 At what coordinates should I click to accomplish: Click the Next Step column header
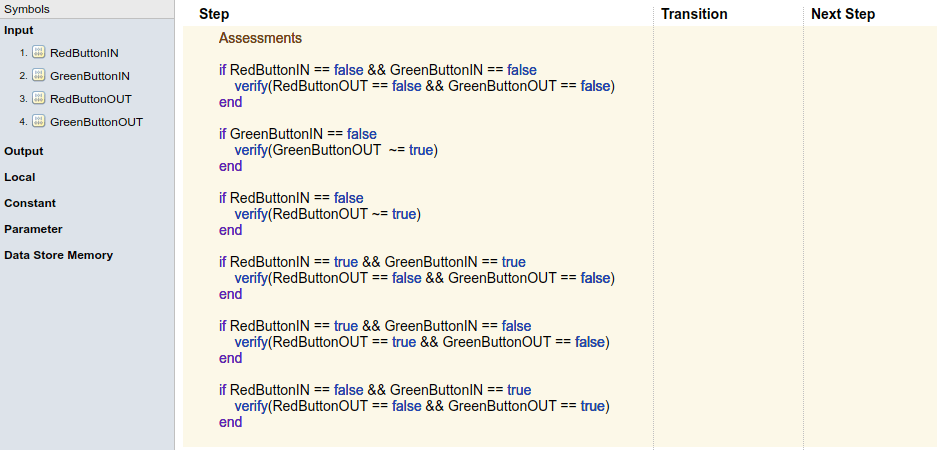click(x=843, y=14)
